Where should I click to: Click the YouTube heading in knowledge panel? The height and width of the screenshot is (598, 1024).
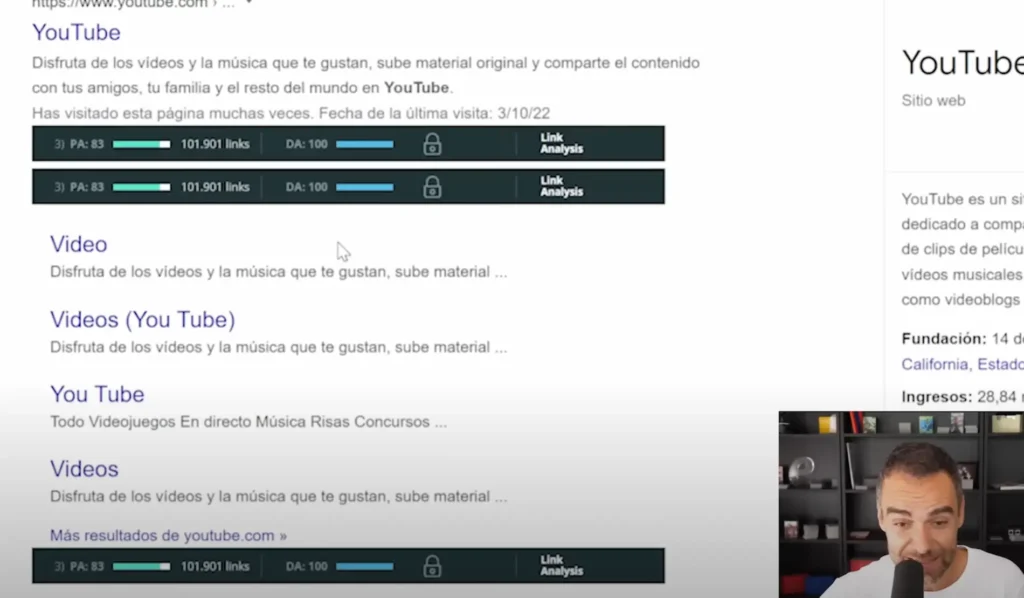(963, 63)
